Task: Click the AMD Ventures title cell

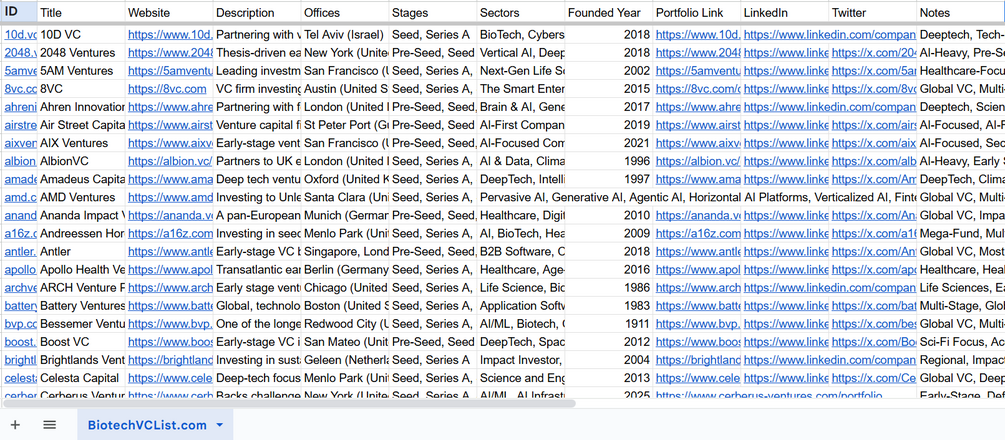Action: pyautogui.click(x=81, y=197)
